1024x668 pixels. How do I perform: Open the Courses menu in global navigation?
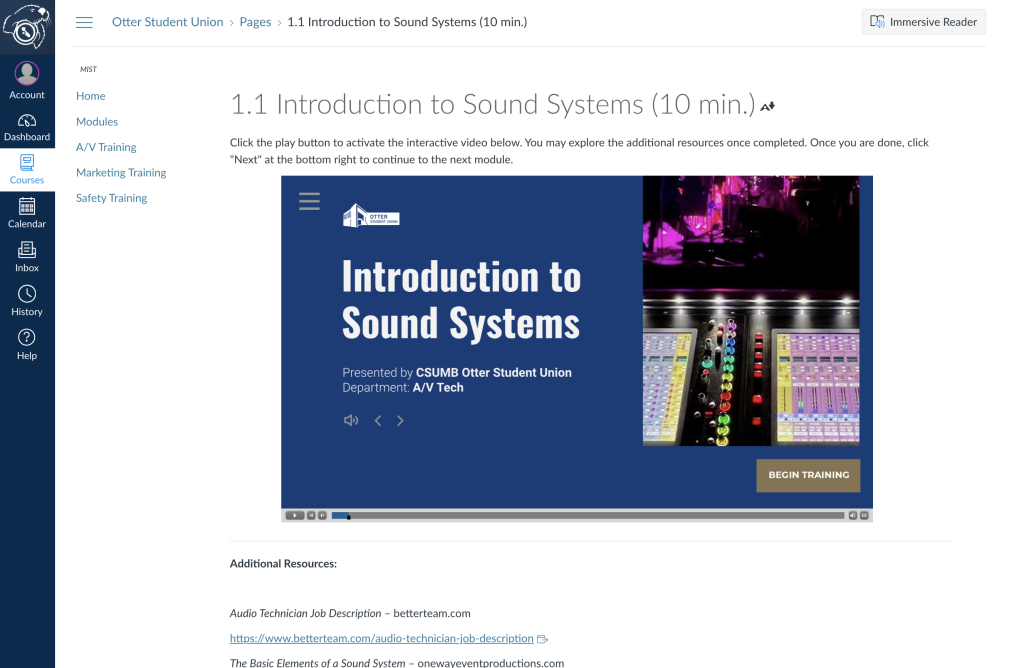pos(27,170)
